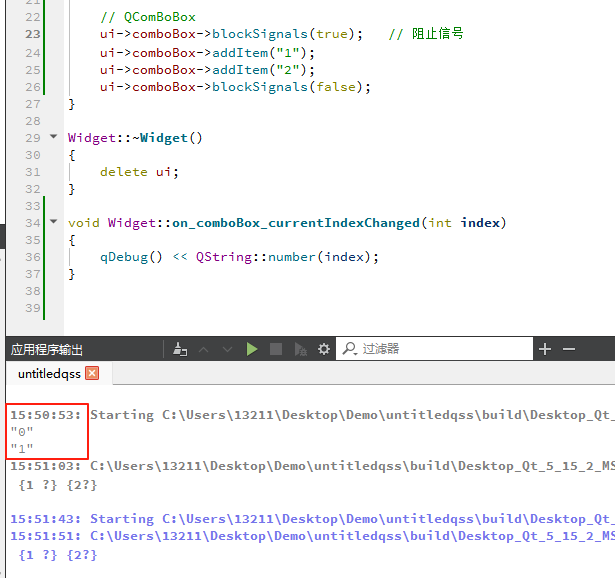Collapse on_comboBox_currentIndexChanged fold arrow
This screenshot has height=578, width=615.
pyautogui.click(x=54, y=222)
